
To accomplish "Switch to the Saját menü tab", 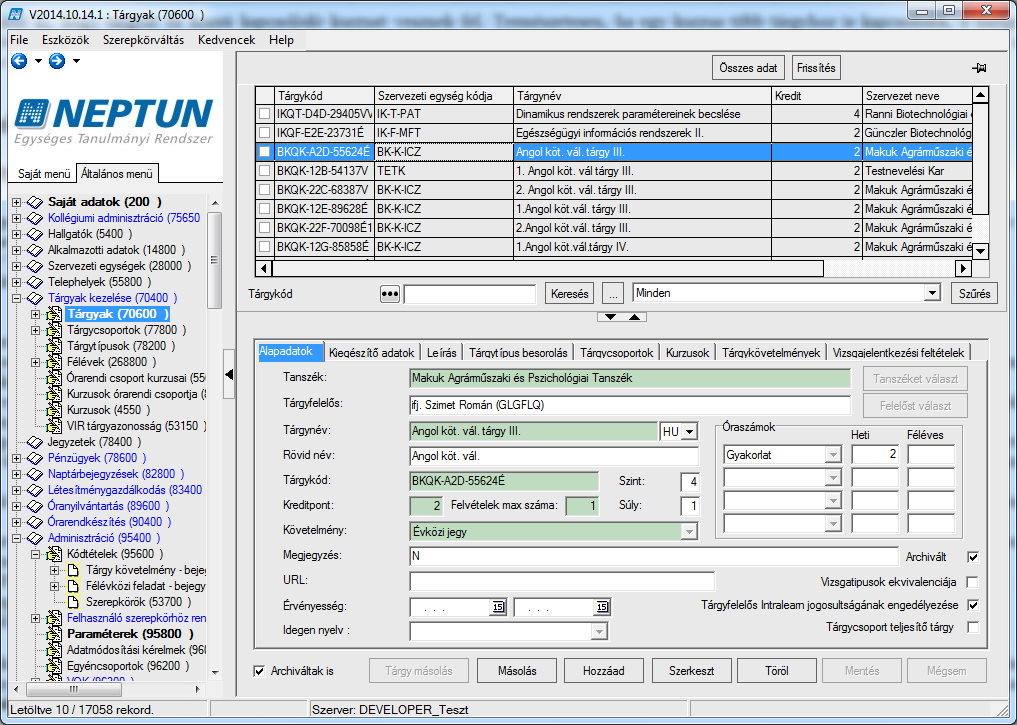I will point(44,174).
